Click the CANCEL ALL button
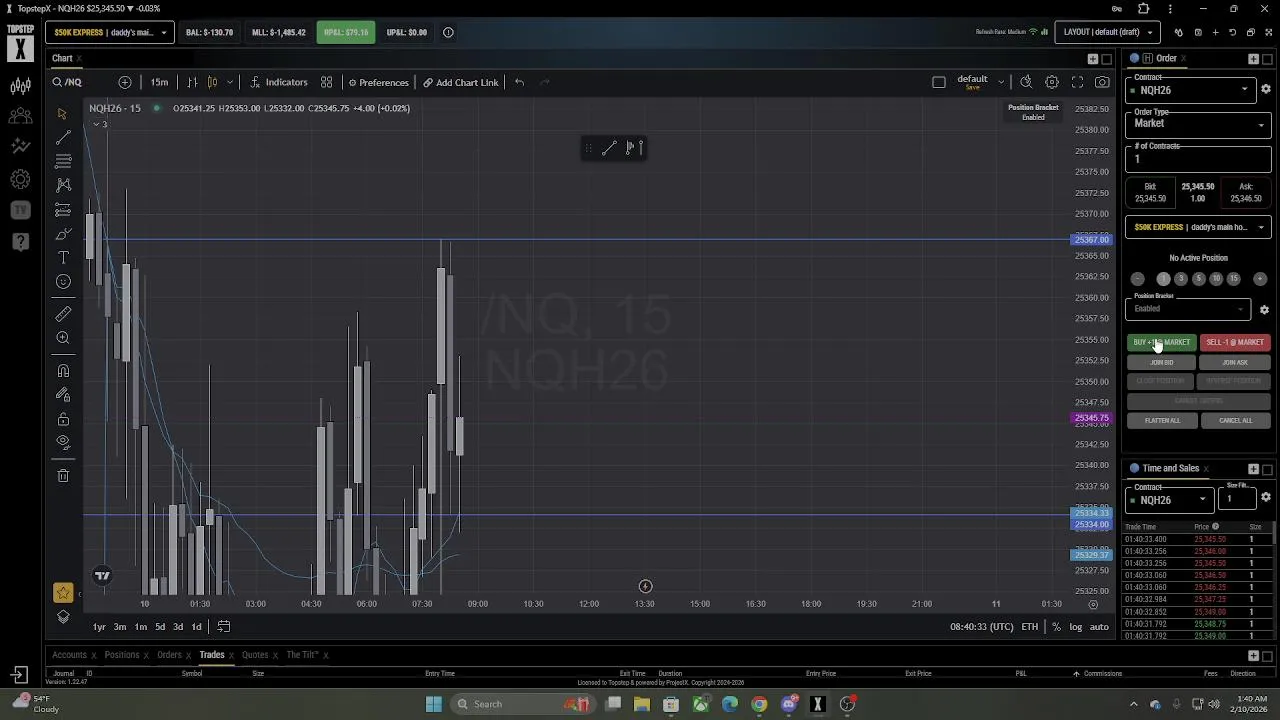Screen dimensions: 1280x720 pos(1235,420)
